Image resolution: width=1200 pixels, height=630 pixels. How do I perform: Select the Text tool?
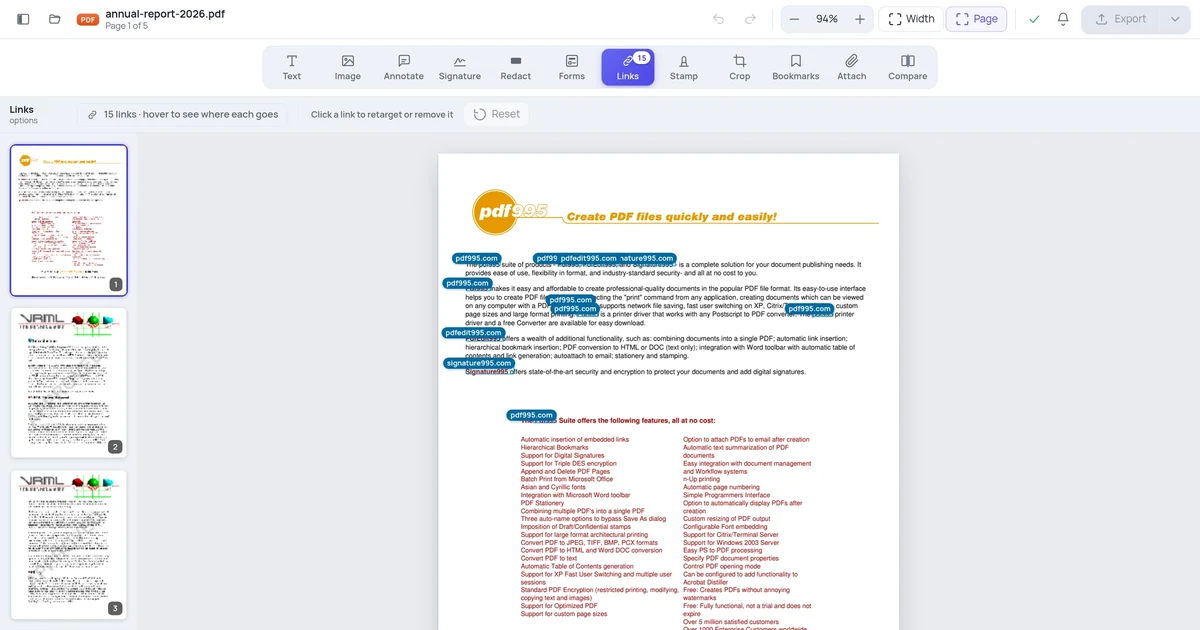point(292,67)
